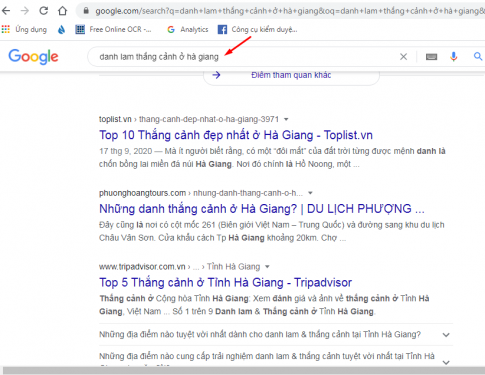Reload the current page
The image size is (485, 375).
[44, 11]
